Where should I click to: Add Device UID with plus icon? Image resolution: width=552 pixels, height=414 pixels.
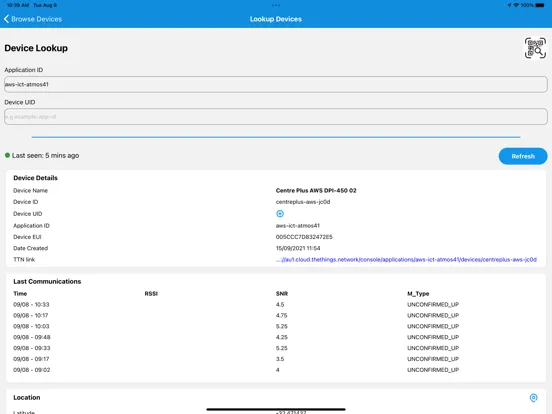pos(280,214)
